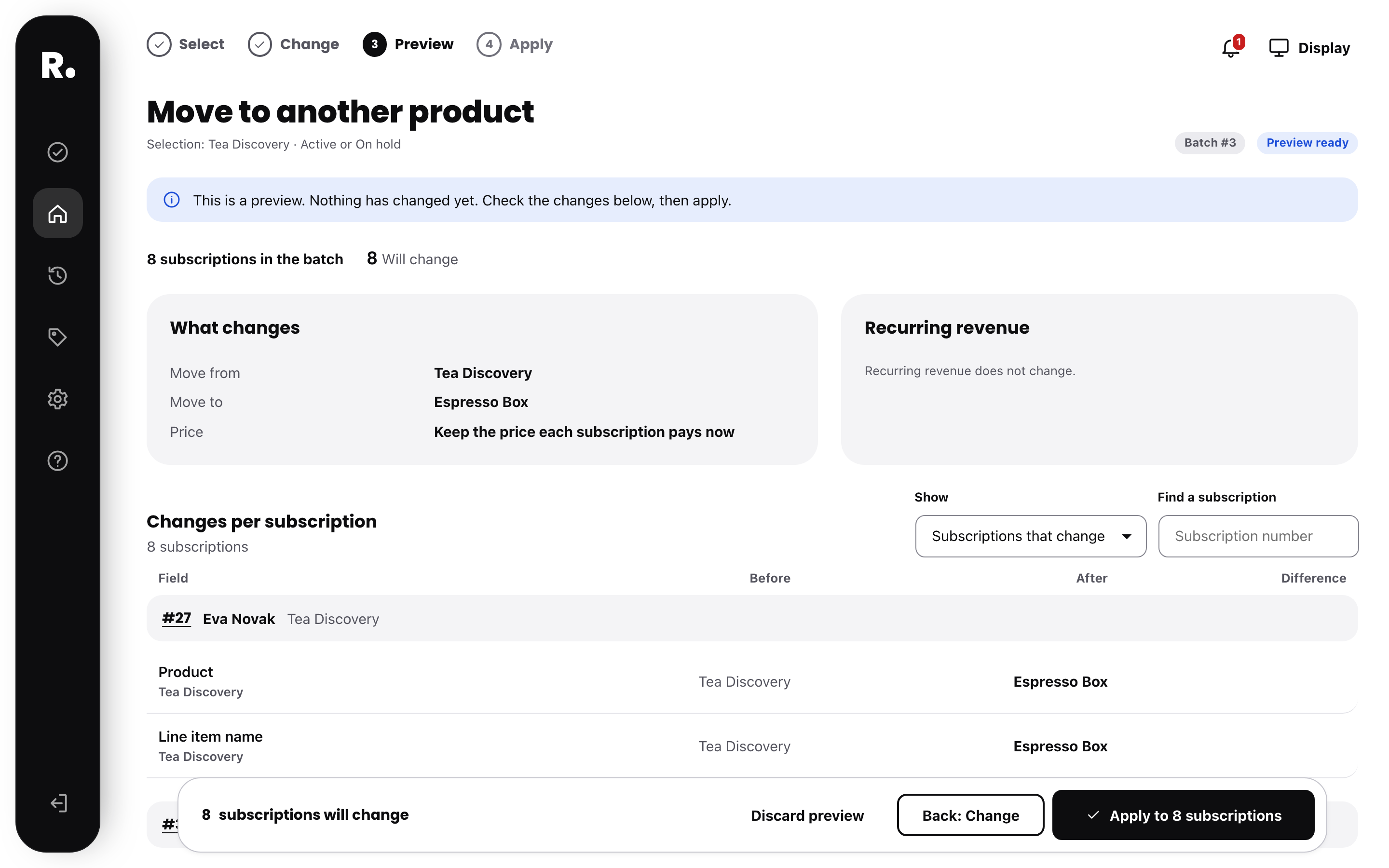This screenshot has width=1389, height=868.
Task: Click 'Recurring revenue does not change.' text
Action: pyautogui.click(x=969, y=371)
